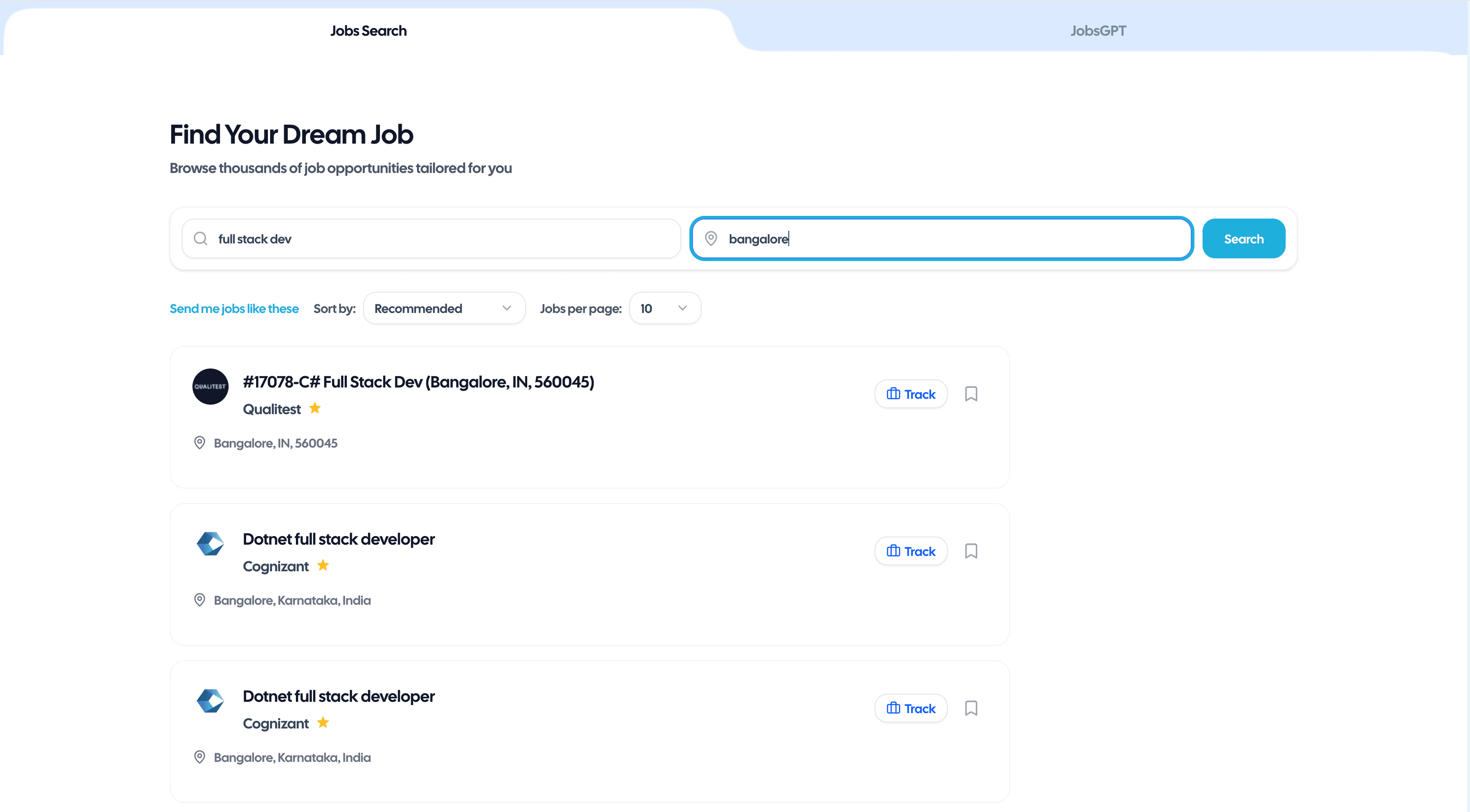Viewport: 1470px width, 812px height.
Task: Switch to the JobsGPT tab
Action: pyautogui.click(x=1098, y=31)
